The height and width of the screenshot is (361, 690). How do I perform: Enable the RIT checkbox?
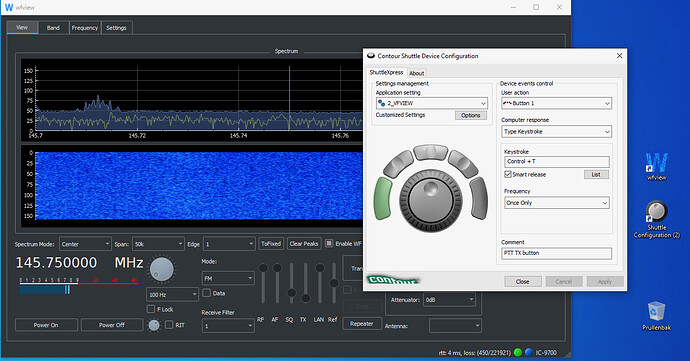(x=169, y=325)
